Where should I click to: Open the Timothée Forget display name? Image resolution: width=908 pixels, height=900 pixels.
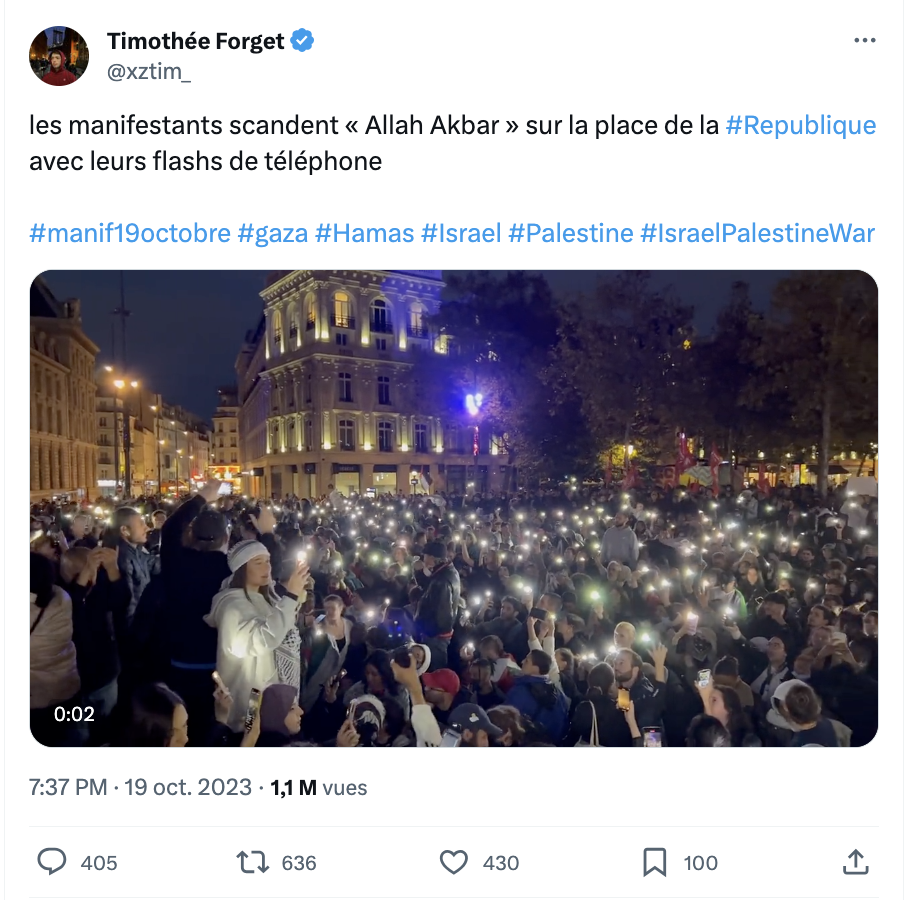point(196,41)
